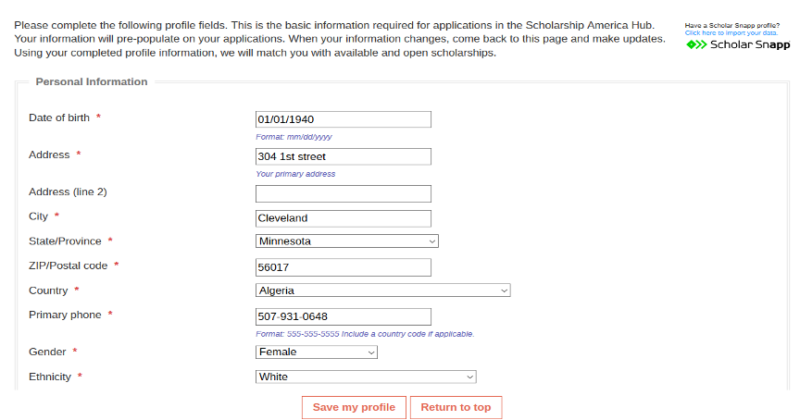This screenshot has height=420, width=800.
Task: Click the chevron arrow on the Gender select
Action: click(371, 352)
